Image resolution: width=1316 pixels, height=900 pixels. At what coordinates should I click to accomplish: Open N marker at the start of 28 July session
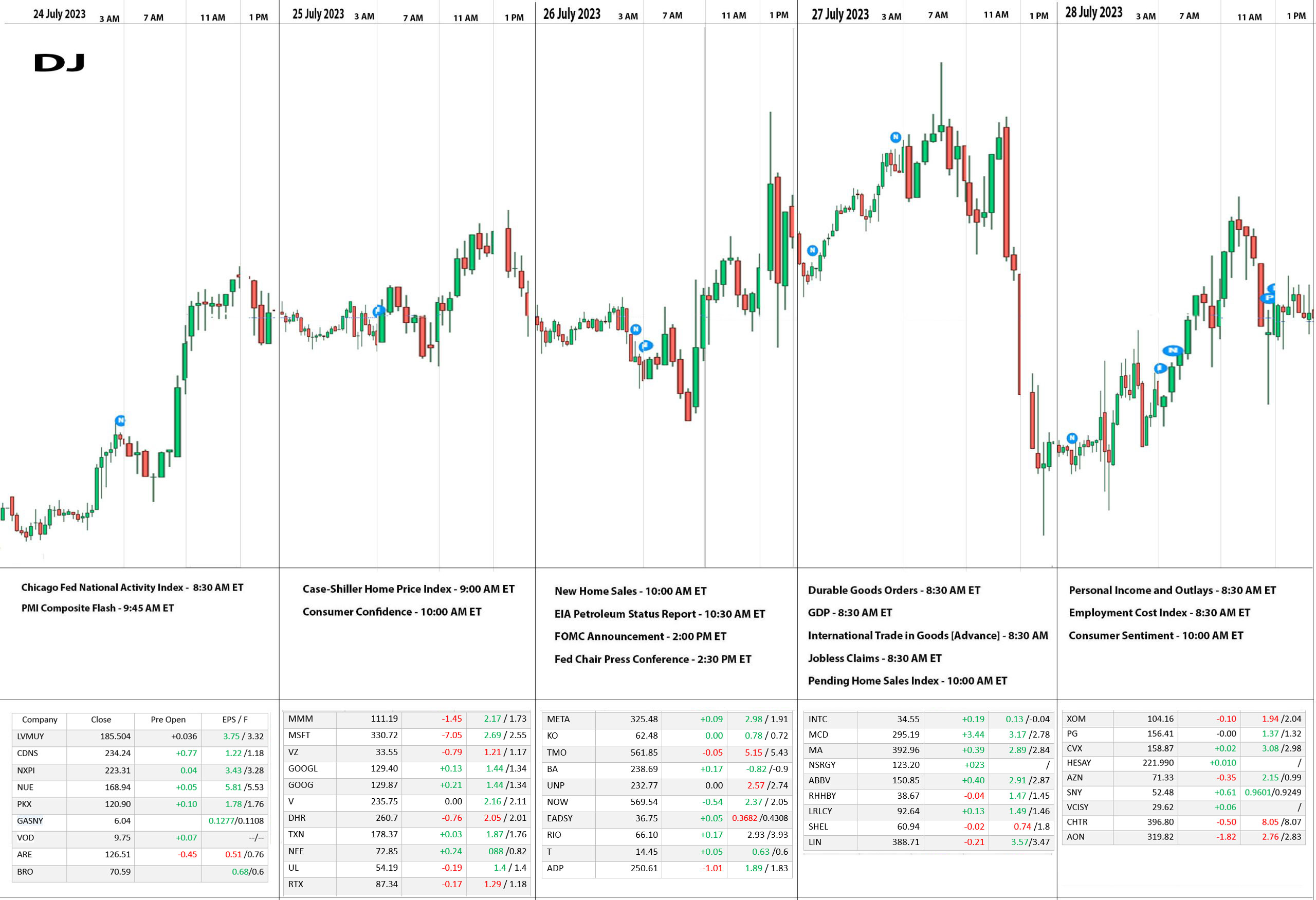(x=1072, y=438)
